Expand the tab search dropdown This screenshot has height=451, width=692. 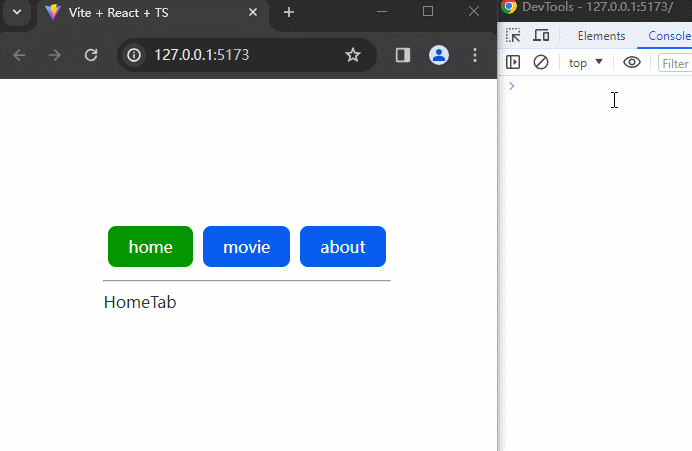(x=16, y=12)
